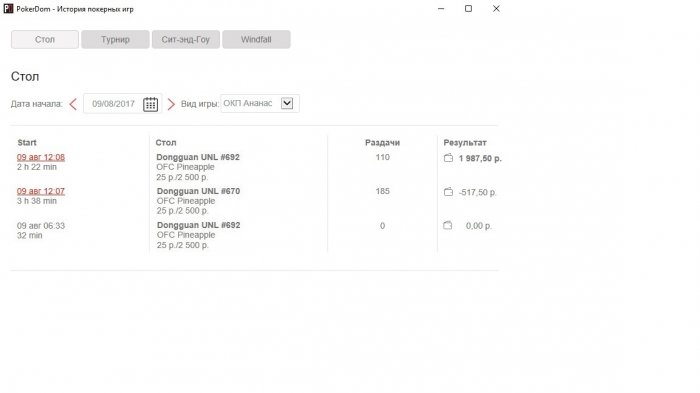This screenshot has height=393, width=700.
Task: Switch to the Windfall tab
Action: tap(256, 39)
